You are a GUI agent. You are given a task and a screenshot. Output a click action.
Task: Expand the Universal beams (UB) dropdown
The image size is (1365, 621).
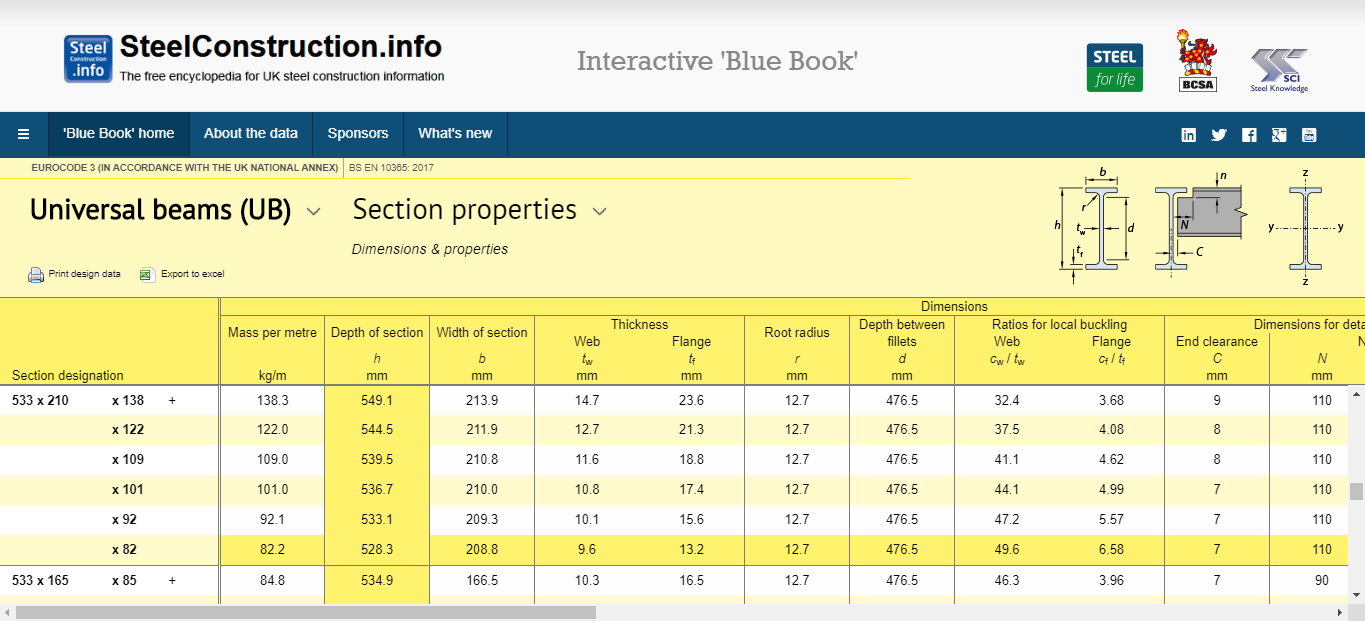(x=313, y=211)
